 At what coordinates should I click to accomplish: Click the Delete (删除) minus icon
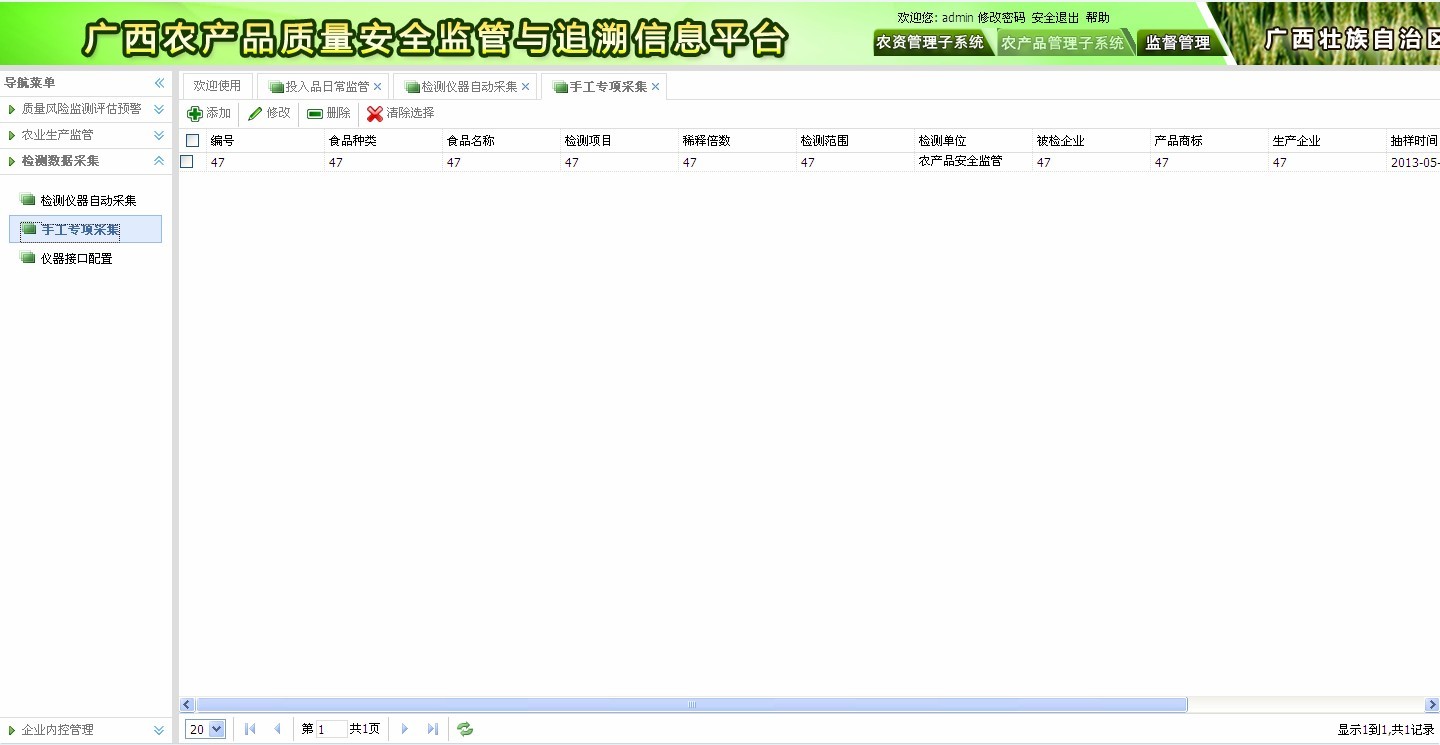(x=315, y=114)
